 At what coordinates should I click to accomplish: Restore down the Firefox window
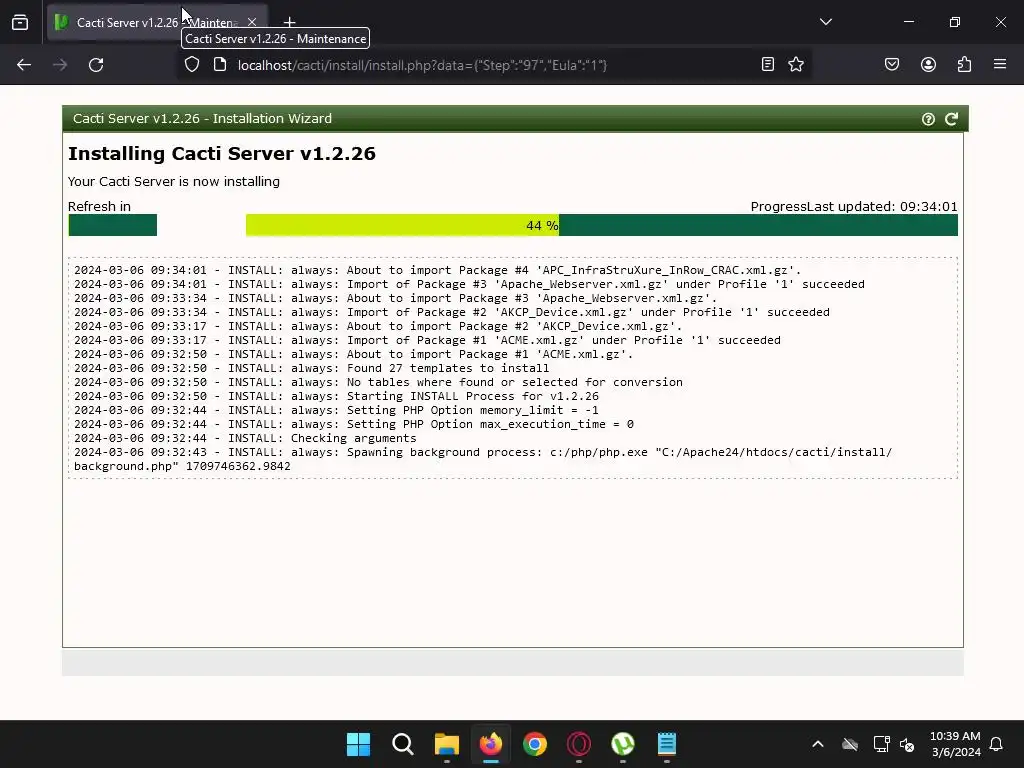pos(955,22)
